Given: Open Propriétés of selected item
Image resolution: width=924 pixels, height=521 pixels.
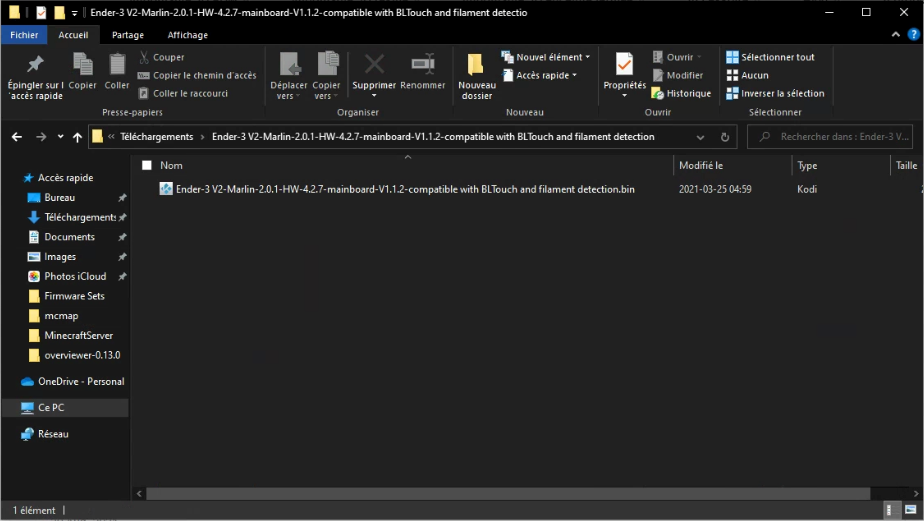Looking at the screenshot, I should pos(625,75).
